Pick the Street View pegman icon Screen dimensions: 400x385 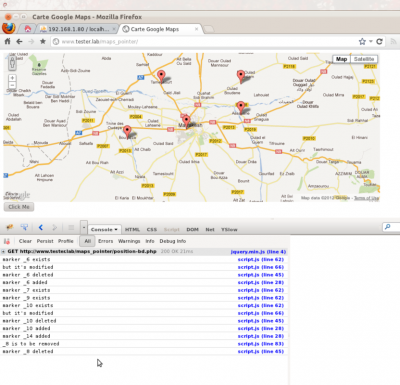[12, 63]
